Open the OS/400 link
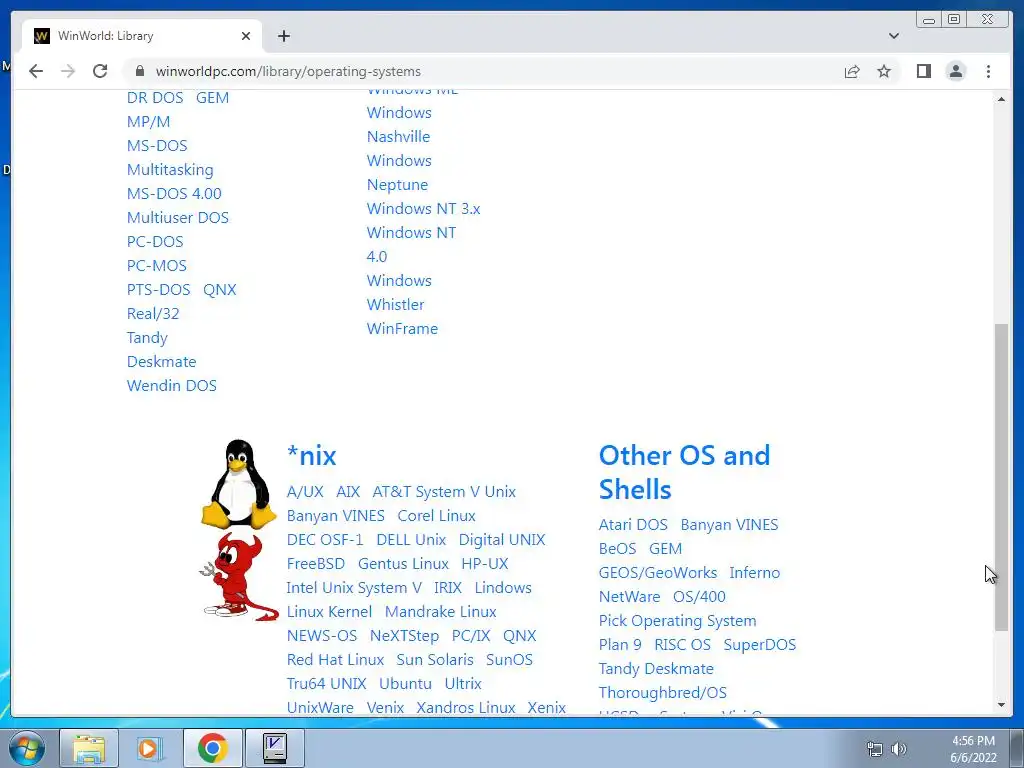The image size is (1024, 768). click(699, 597)
